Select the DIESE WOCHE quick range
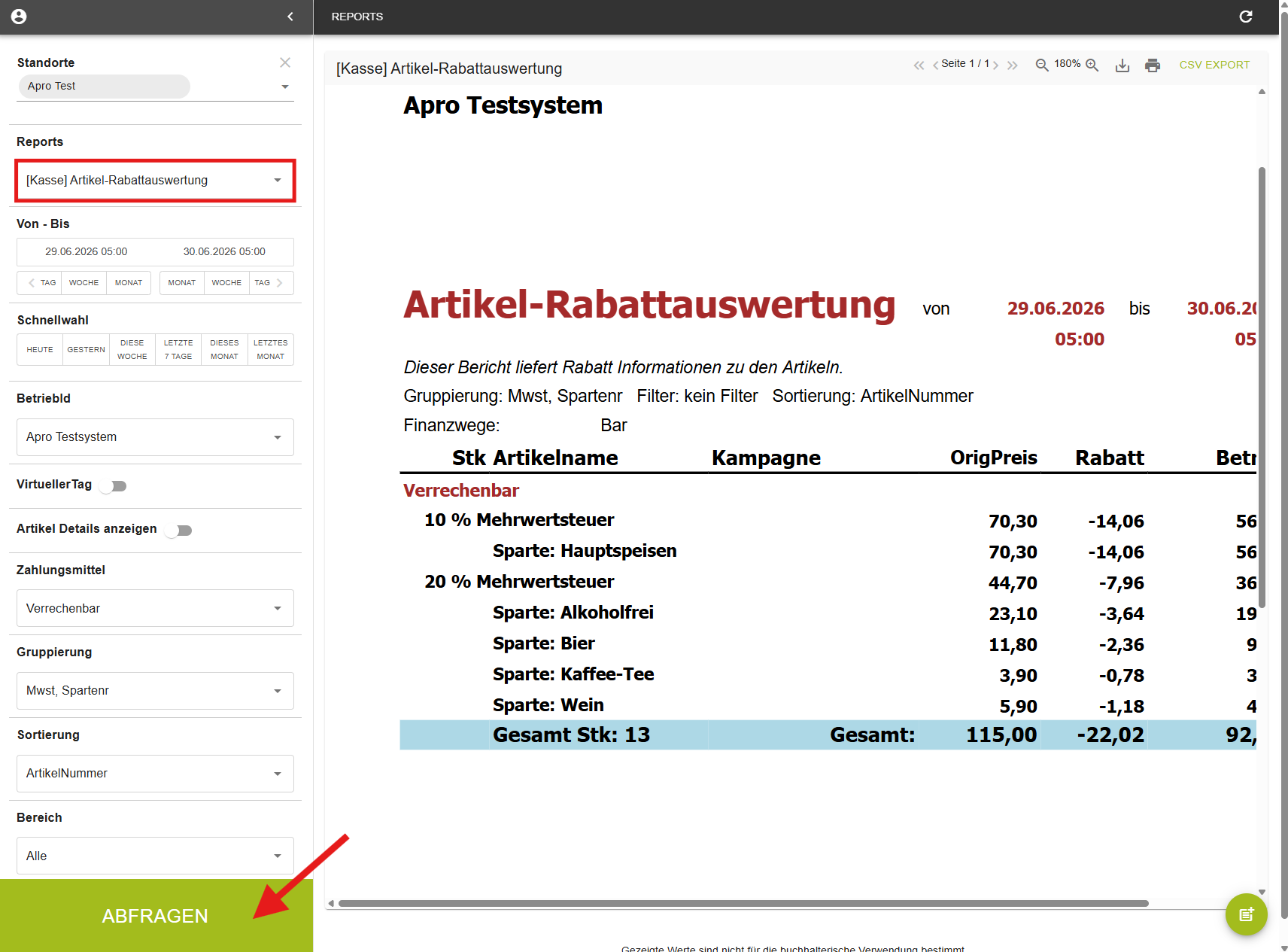 click(132, 350)
